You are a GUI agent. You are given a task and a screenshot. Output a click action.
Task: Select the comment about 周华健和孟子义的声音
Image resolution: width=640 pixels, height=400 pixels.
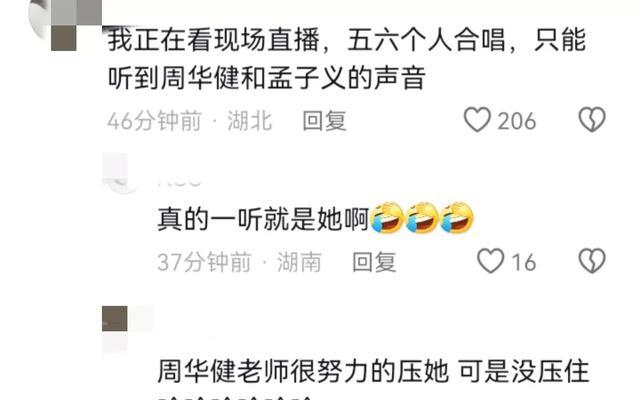coord(347,58)
